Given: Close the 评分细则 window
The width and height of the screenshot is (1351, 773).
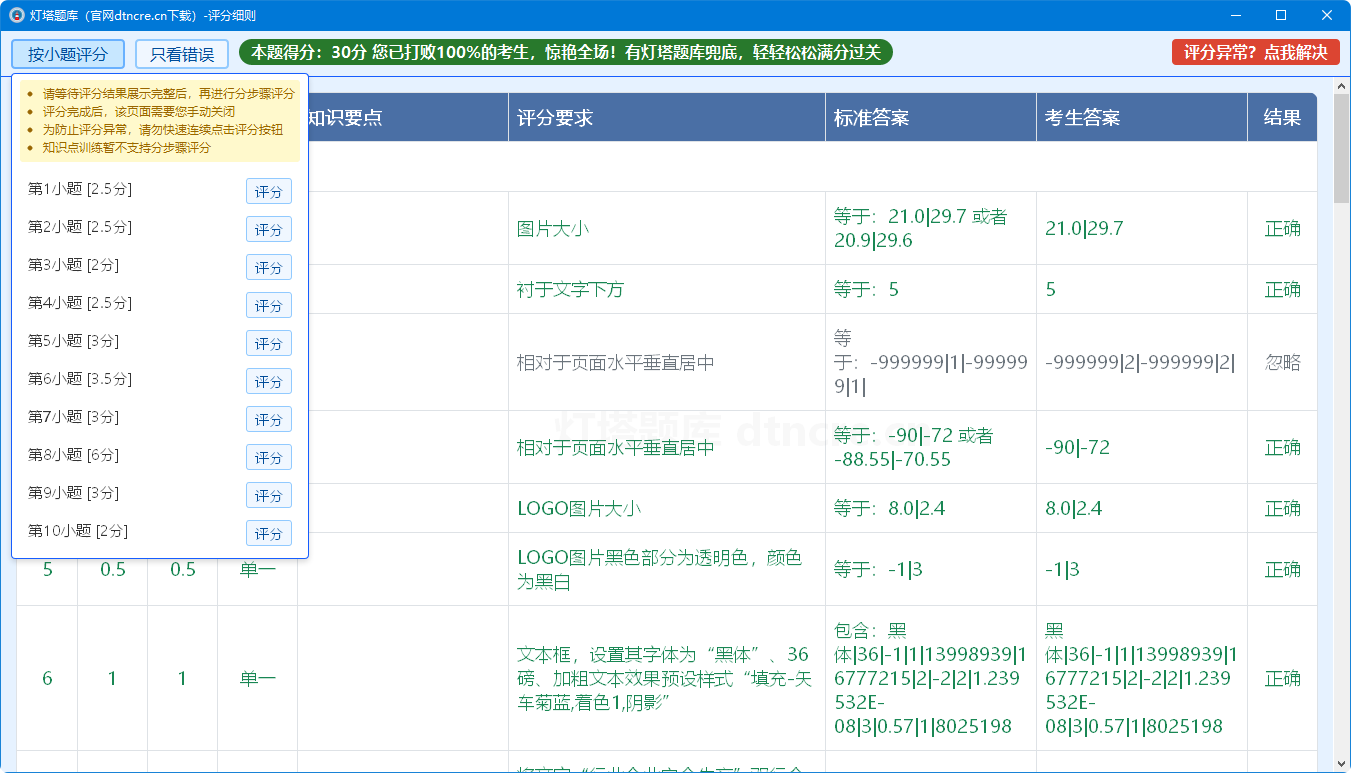Looking at the screenshot, I should 1327,15.
